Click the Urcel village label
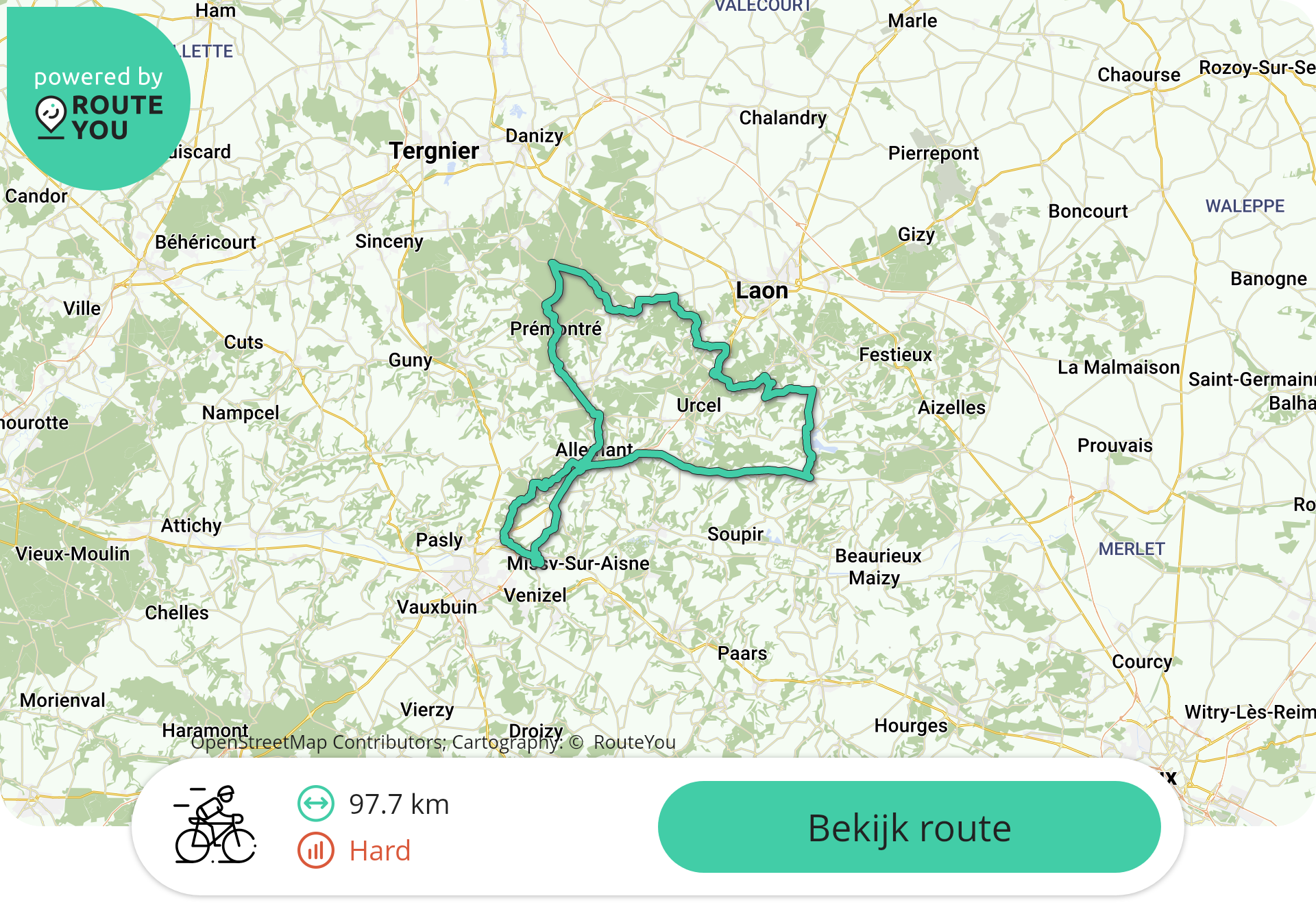 pyautogui.click(x=698, y=405)
